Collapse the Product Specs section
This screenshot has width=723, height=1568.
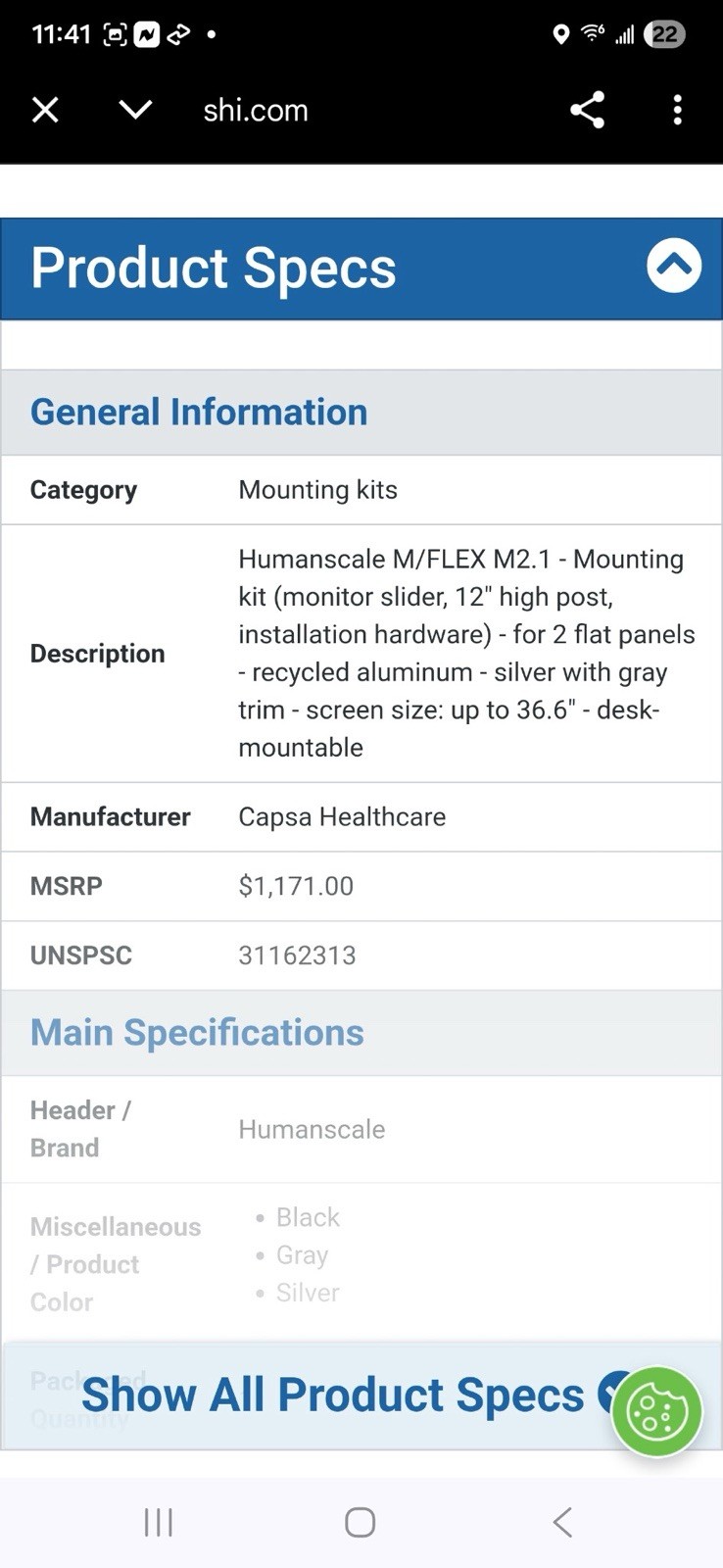(674, 266)
